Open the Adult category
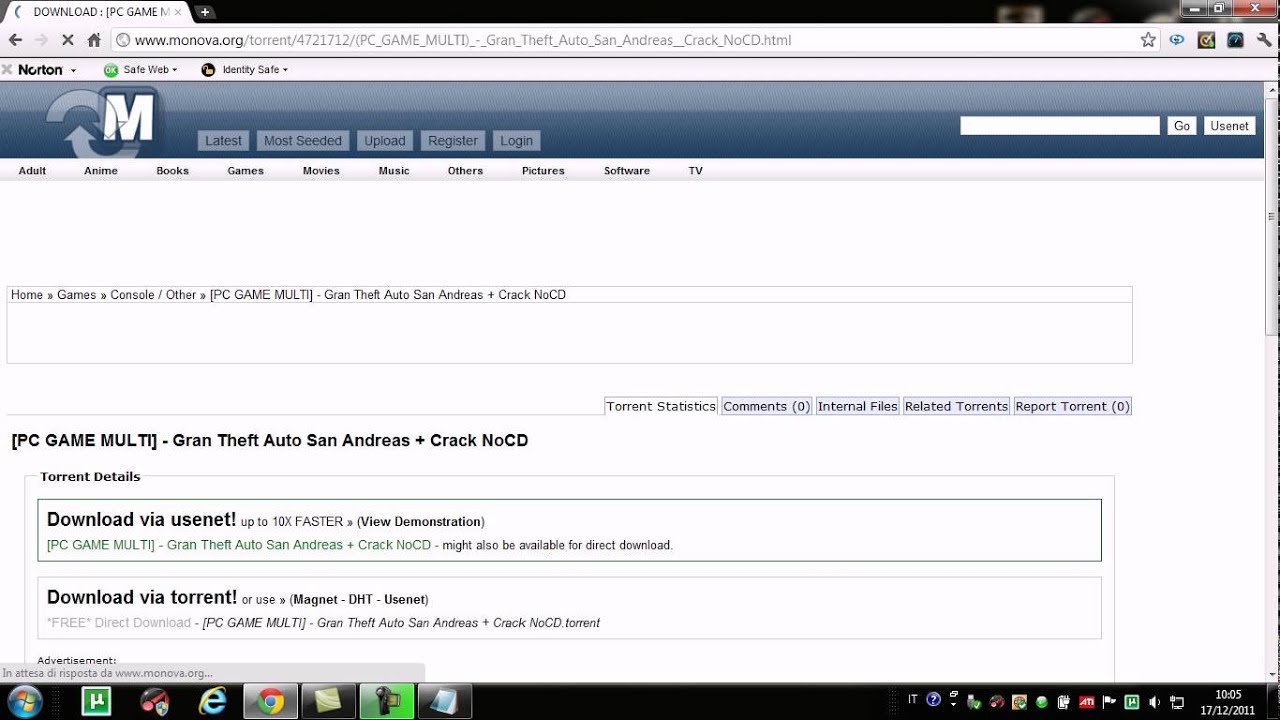Screen dimensions: 1280x720 point(32,171)
